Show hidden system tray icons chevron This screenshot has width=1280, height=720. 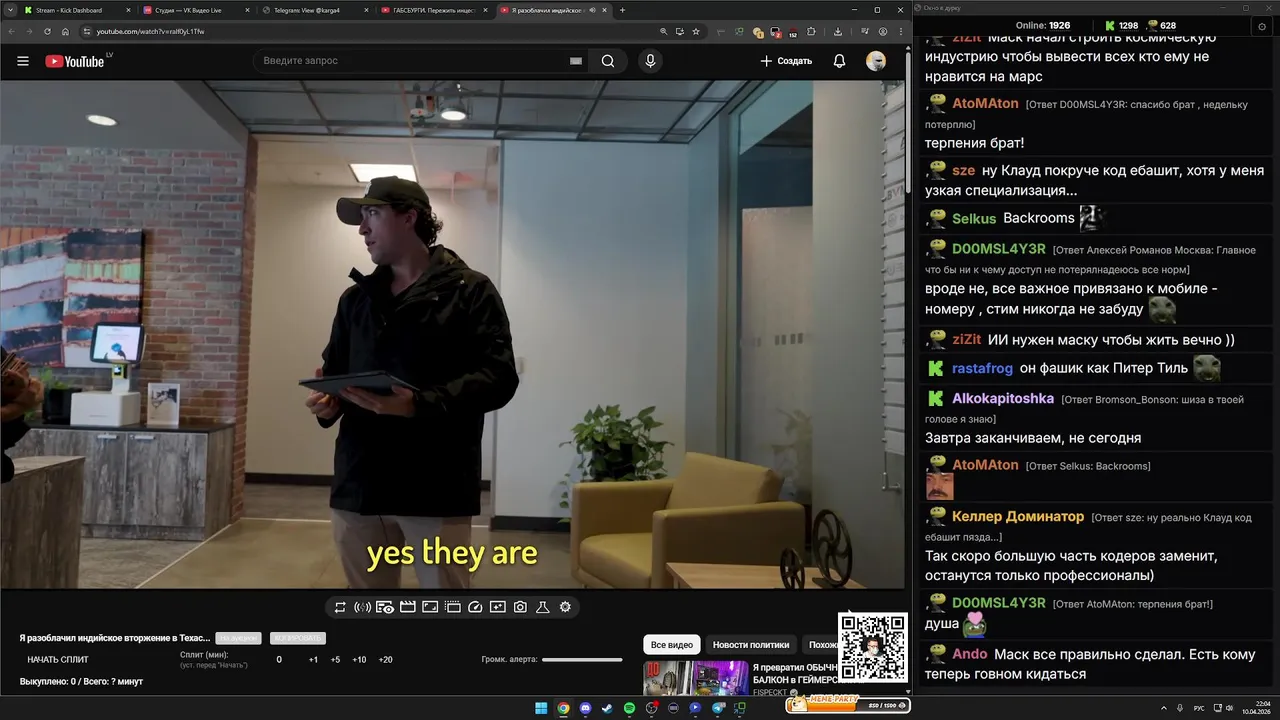(1165, 708)
